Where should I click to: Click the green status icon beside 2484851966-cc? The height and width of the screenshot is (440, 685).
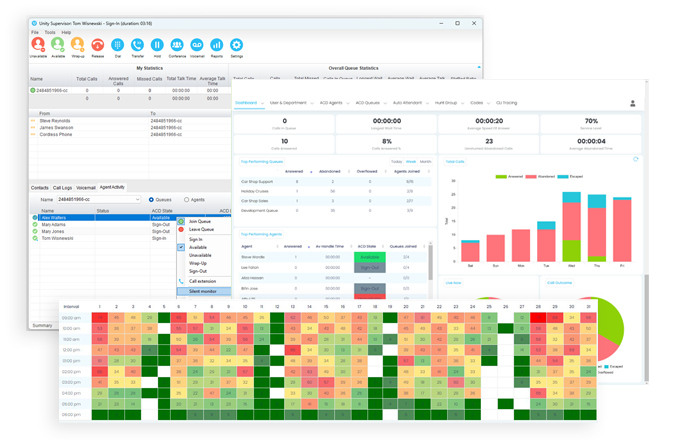point(33,90)
